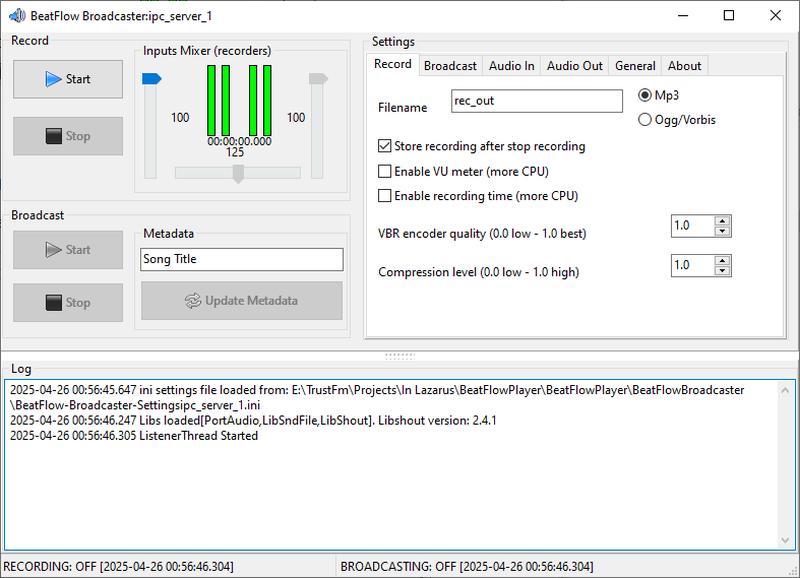
Task: Switch to the Broadcast settings tab
Action: tap(450, 66)
